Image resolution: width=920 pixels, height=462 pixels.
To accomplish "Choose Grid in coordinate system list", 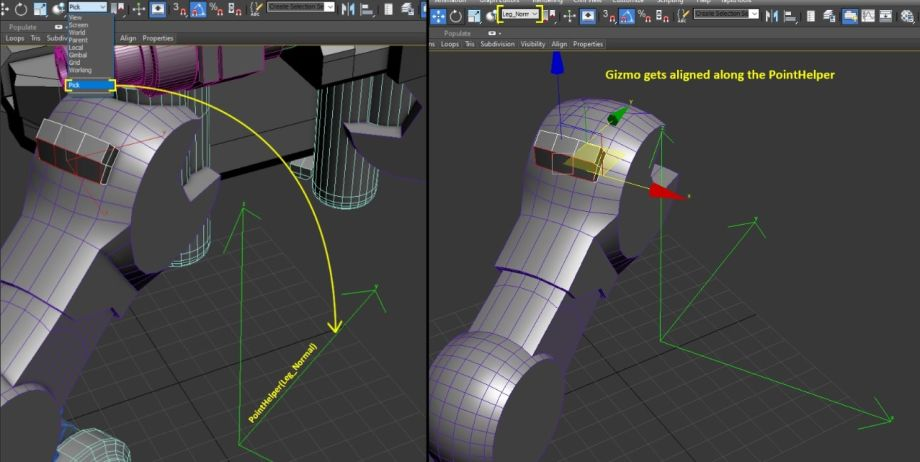I will [74, 62].
